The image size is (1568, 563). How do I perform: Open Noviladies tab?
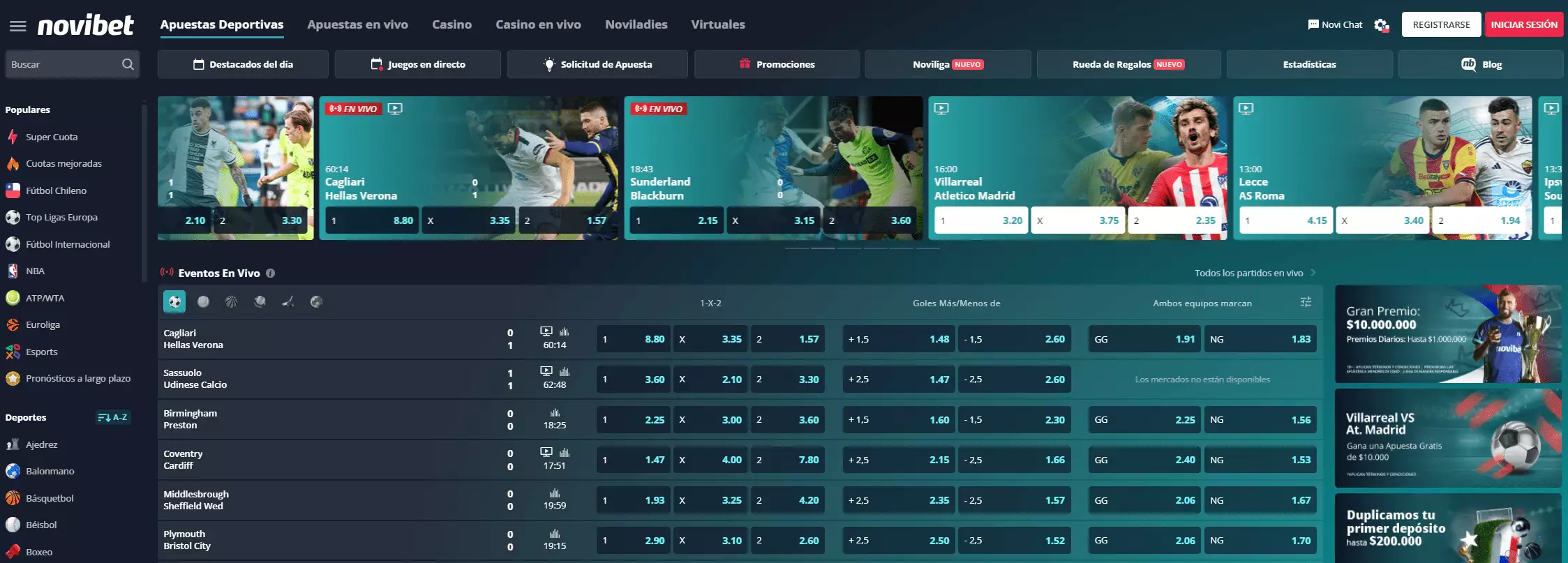(x=636, y=24)
